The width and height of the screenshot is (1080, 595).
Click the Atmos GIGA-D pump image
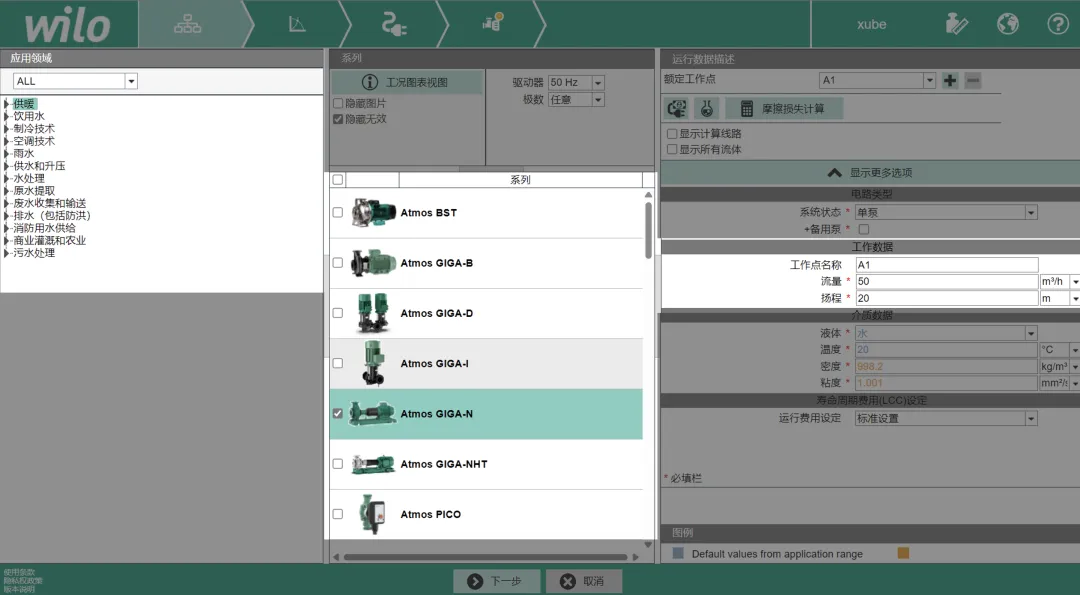click(373, 313)
